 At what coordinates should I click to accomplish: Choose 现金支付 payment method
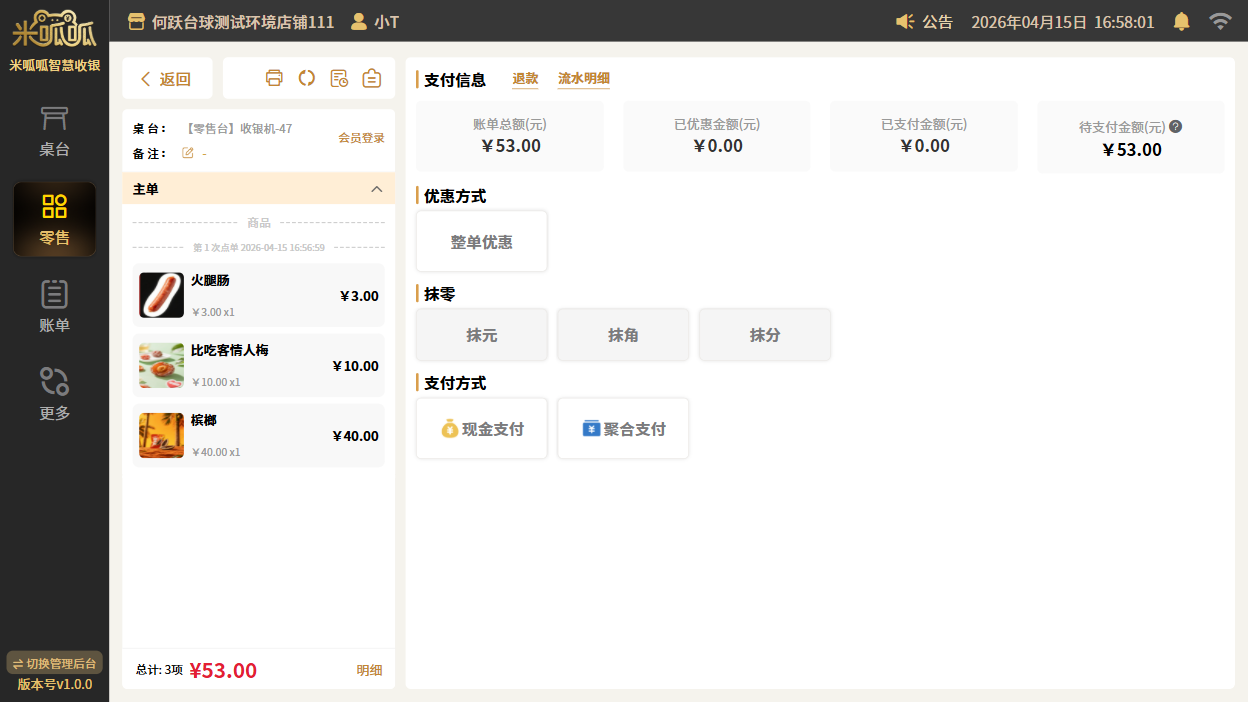click(482, 429)
